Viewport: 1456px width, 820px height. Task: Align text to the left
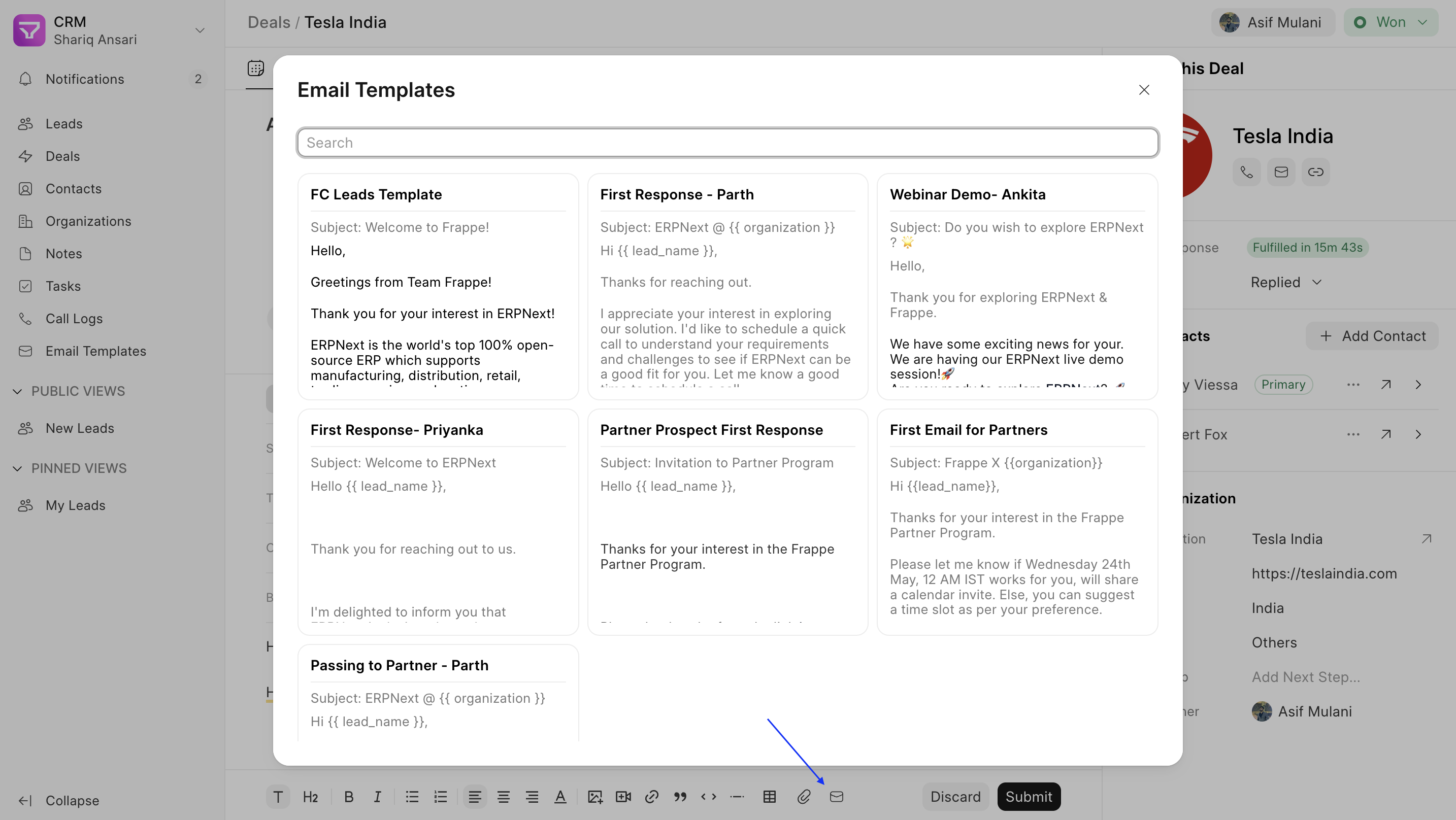[475, 797]
